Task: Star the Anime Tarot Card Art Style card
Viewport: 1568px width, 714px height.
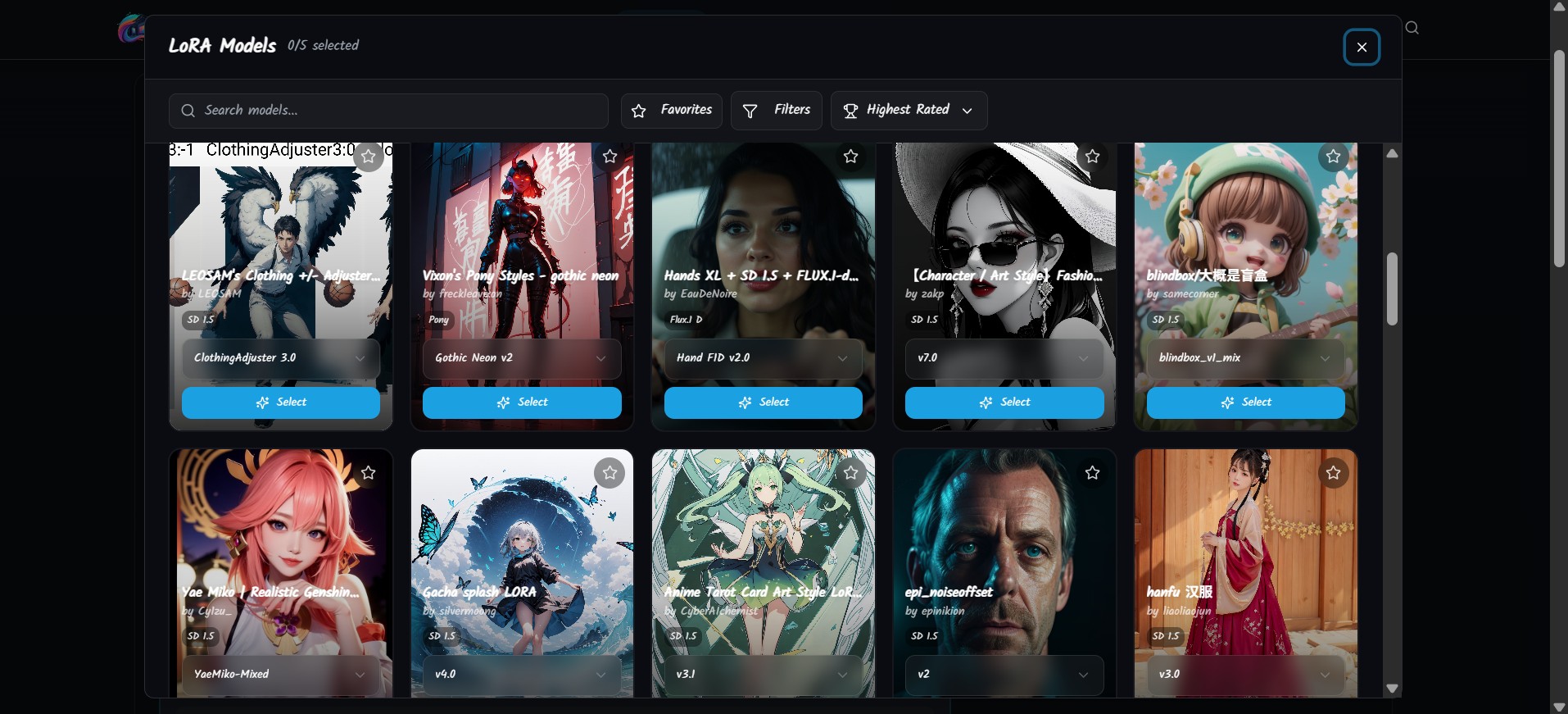Action: tap(851, 473)
